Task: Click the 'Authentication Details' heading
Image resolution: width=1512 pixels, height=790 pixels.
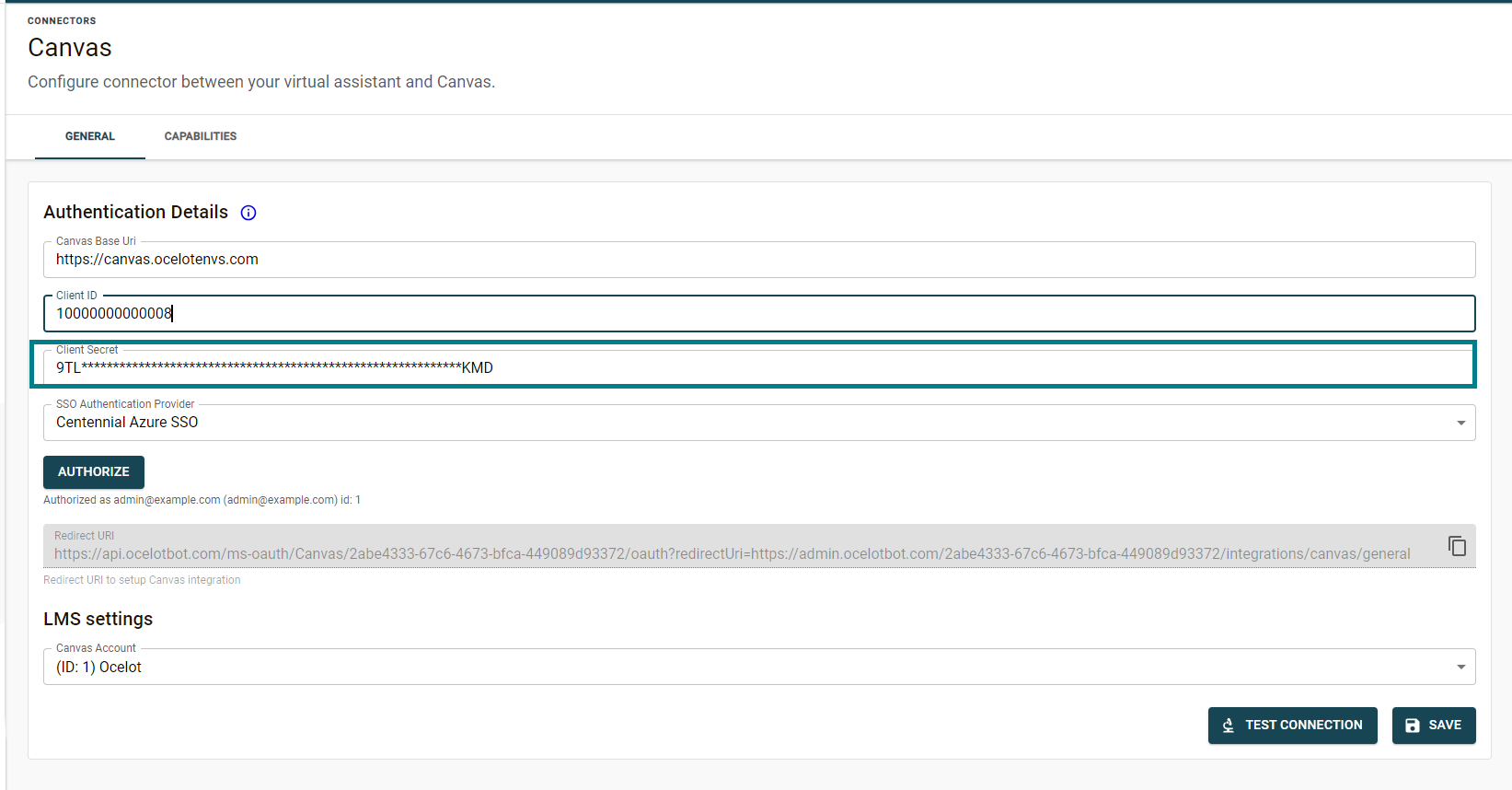Action: point(136,213)
